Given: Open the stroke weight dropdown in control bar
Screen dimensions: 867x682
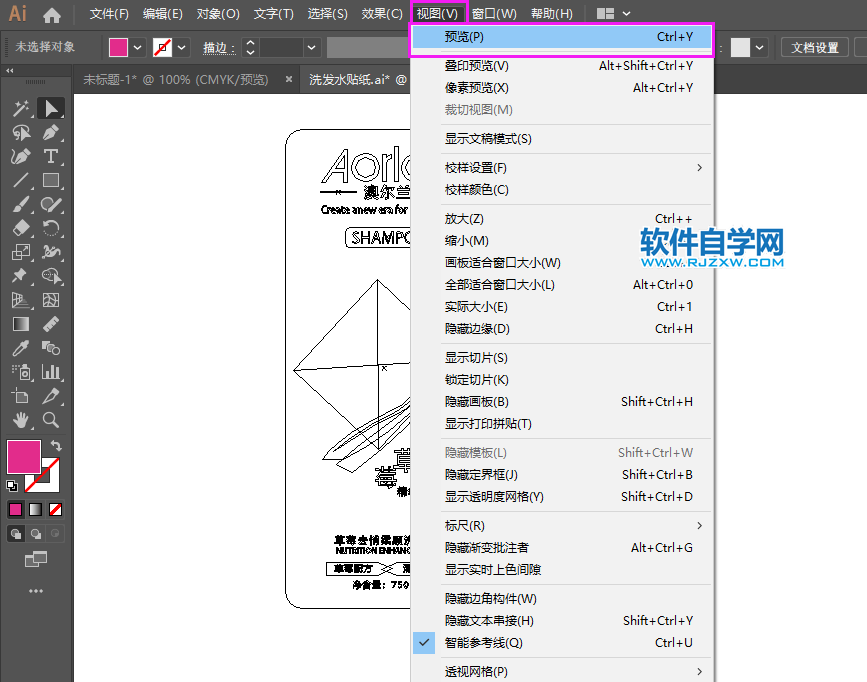Looking at the screenshot, I should tap(311, 47).
